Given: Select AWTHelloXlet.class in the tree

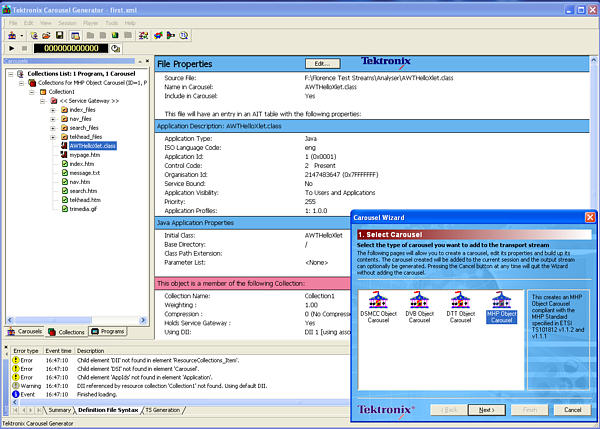Looking at the screenshot, I should tap(93, 146).
